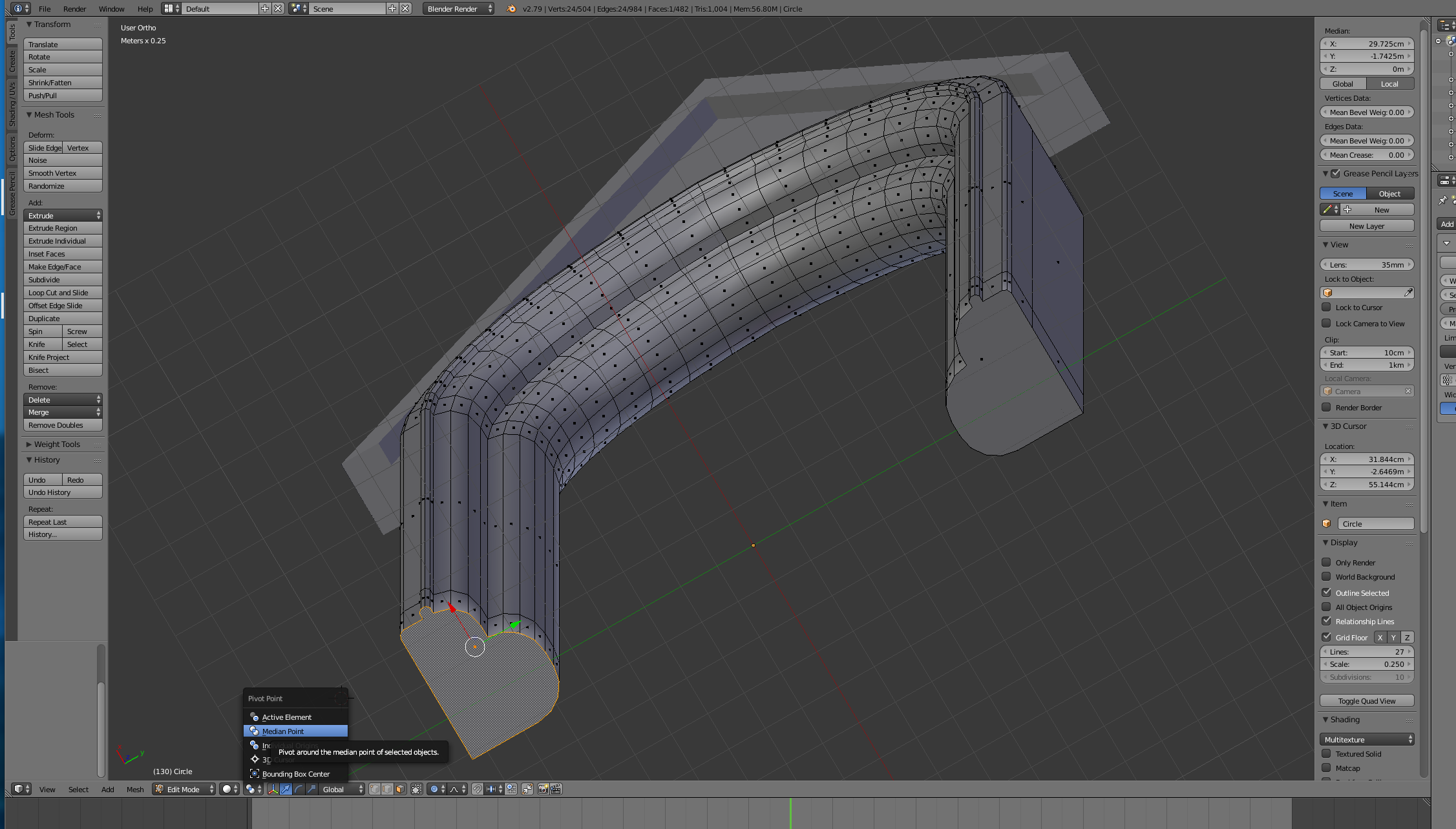Open the Edit Mode selector dropdown
Screen dimensions: 1456x829
coord(184,789)
